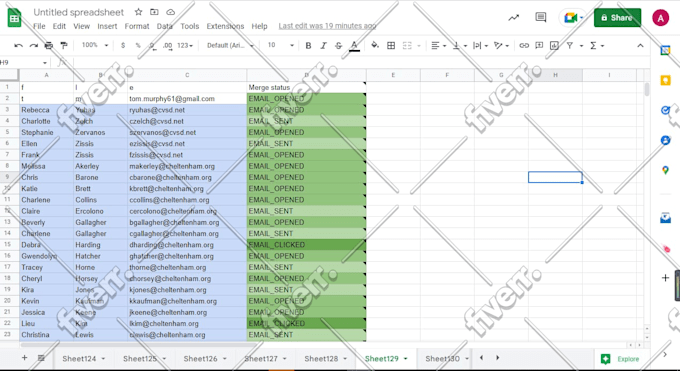
Task: Click the Merge cells icon
Action: click(407, 46)
